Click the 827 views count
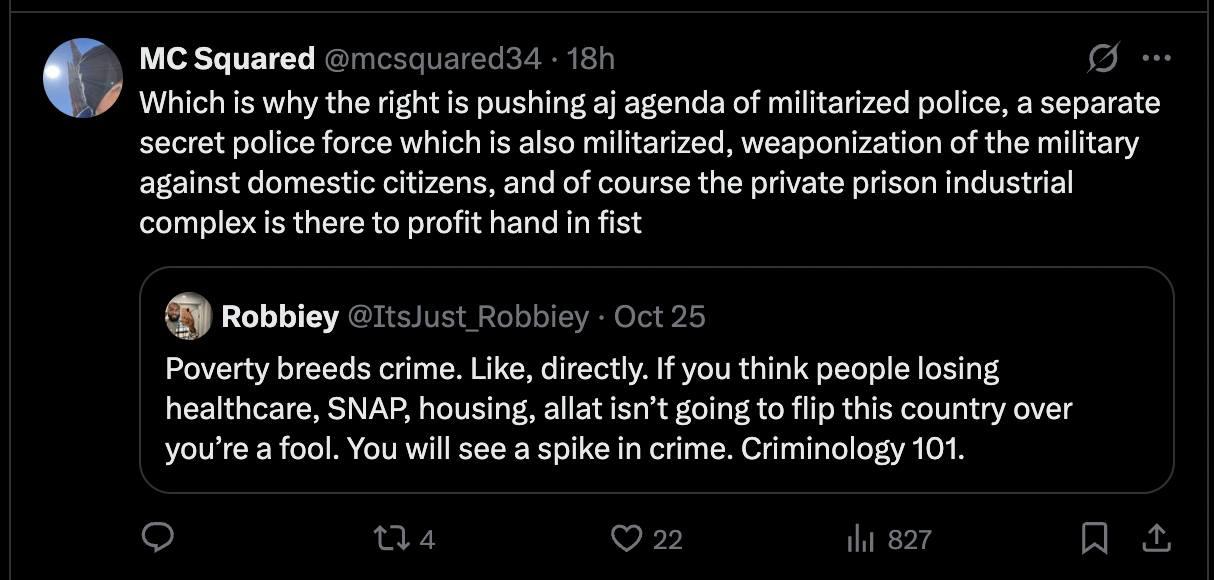The image size is (1214, 580). point(909,540)
